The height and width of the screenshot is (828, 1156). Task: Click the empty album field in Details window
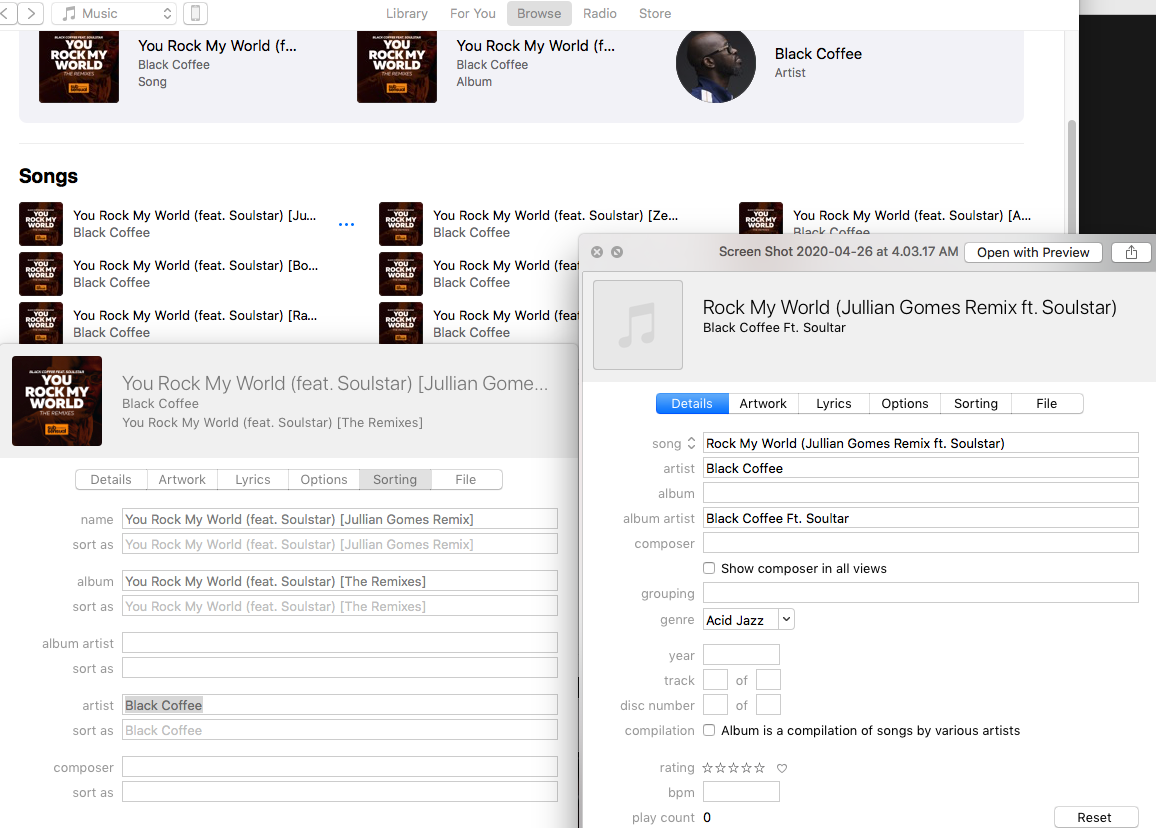point(921,493)
